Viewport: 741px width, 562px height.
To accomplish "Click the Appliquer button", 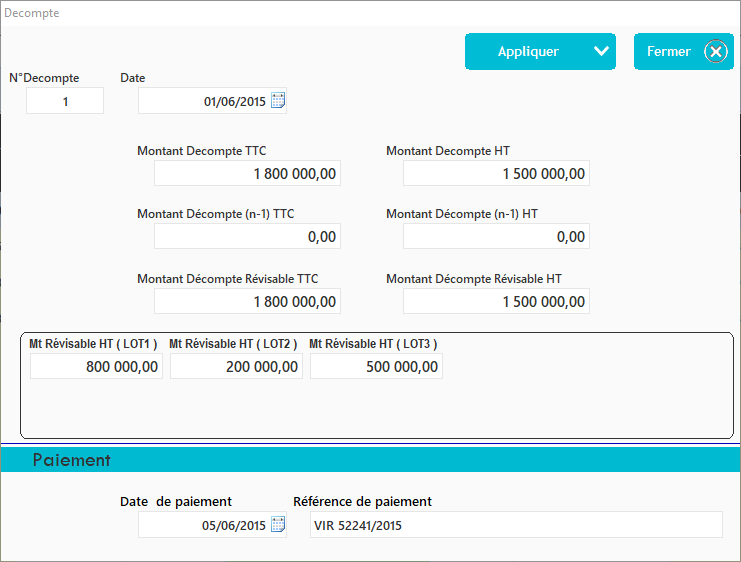I will click(x=528, y=52).
